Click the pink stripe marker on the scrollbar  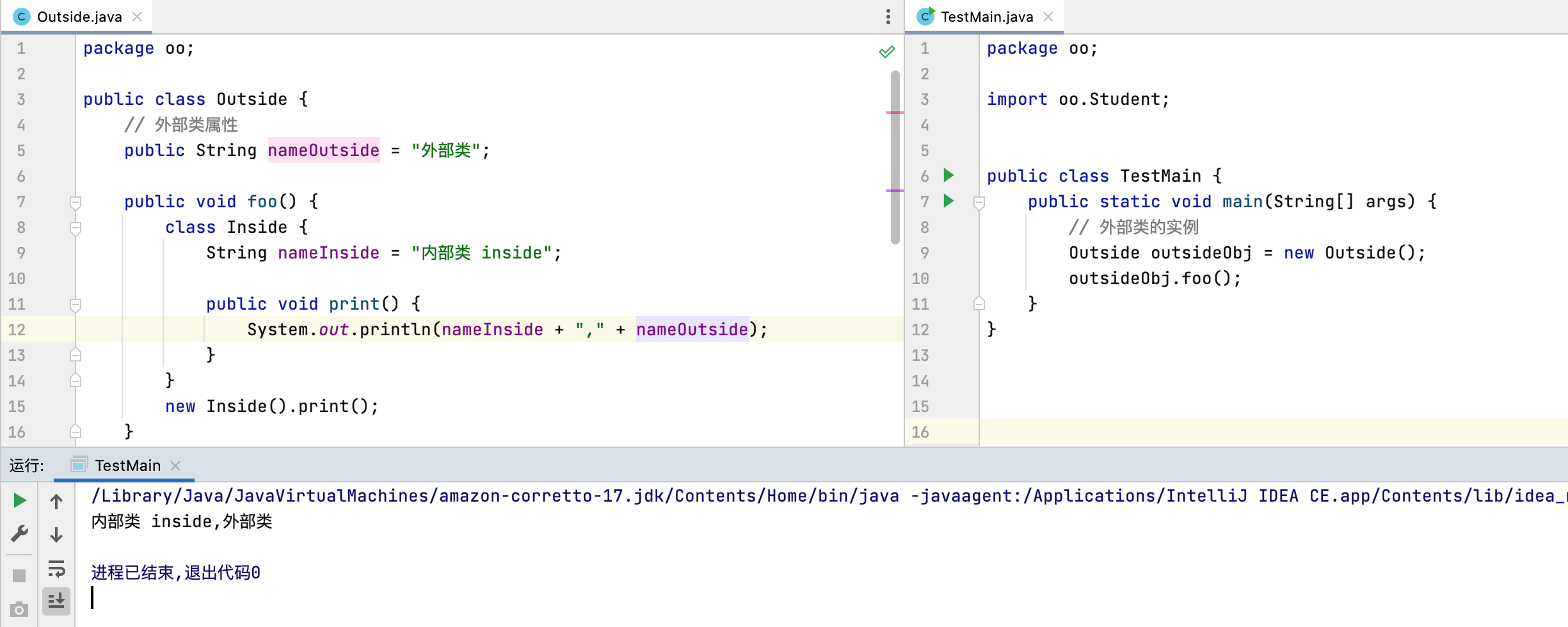point(895,113)
